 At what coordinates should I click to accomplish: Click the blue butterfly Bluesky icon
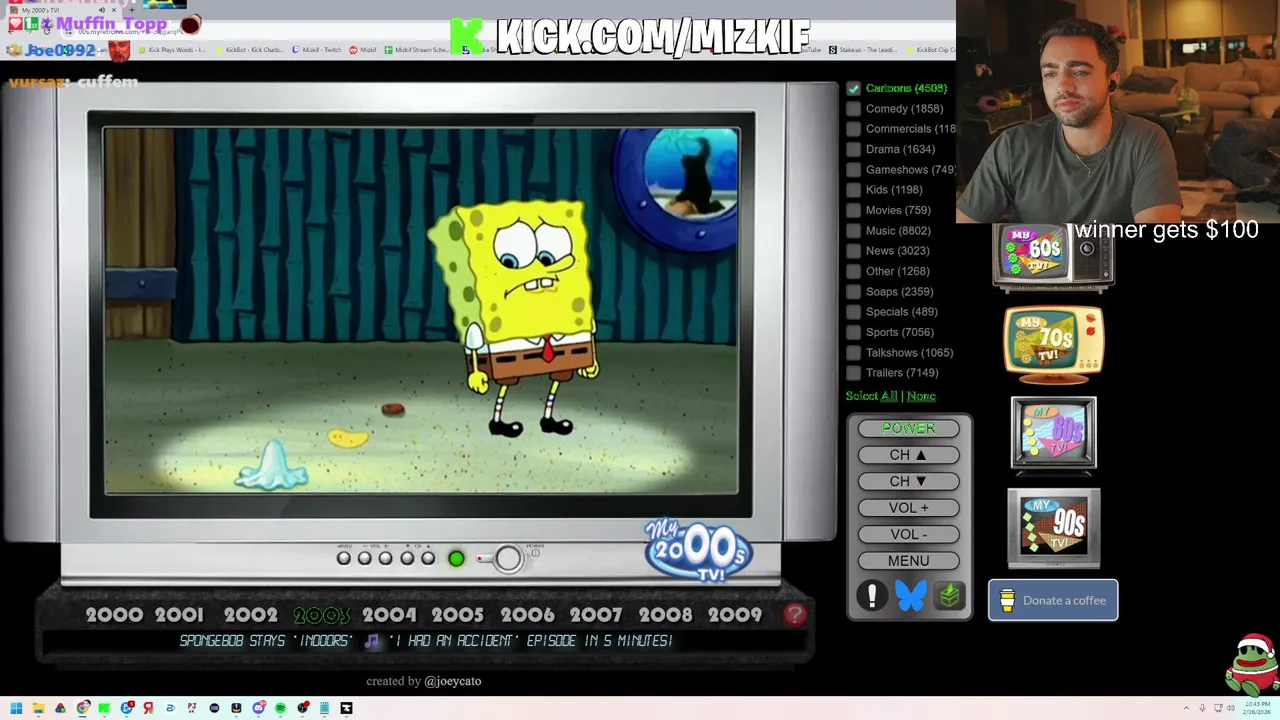point(911,596)
